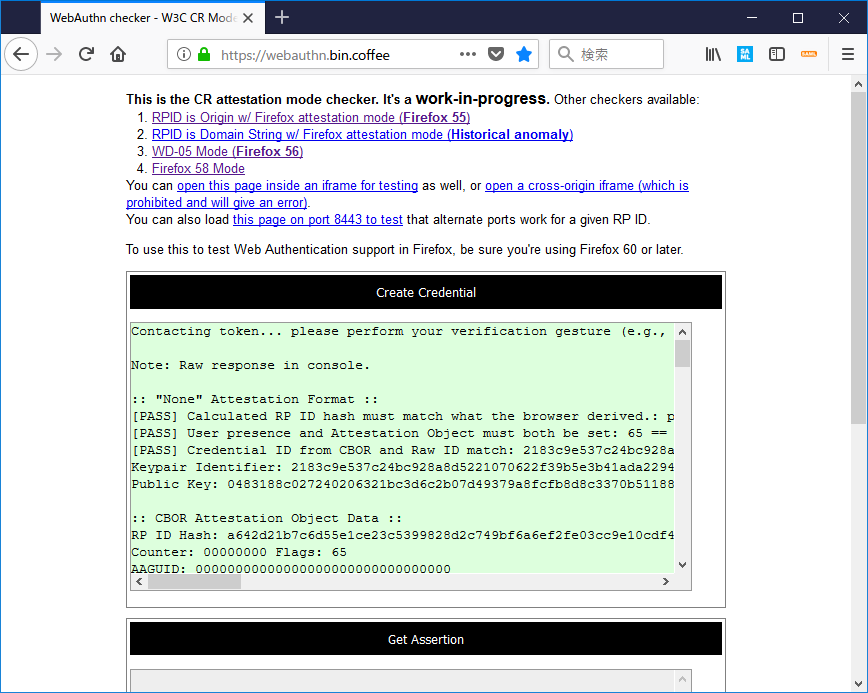Click the page scroll up arrow
Screen dimensions: 868x693
click(858, 84)
